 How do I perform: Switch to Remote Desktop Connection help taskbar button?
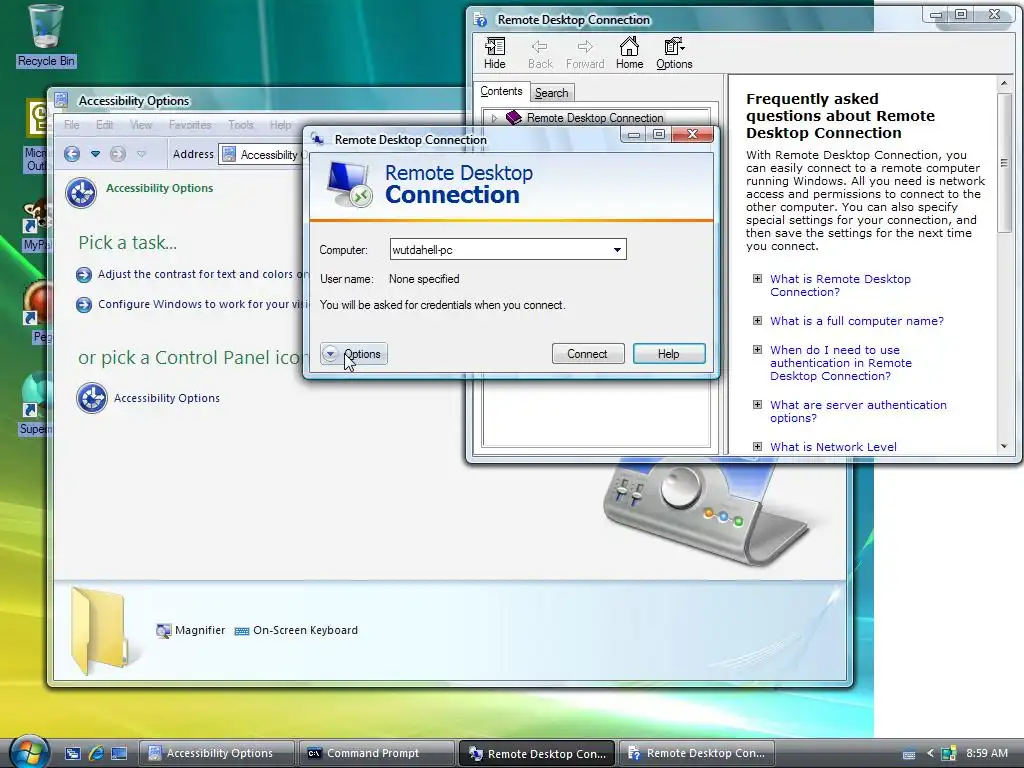696,753
